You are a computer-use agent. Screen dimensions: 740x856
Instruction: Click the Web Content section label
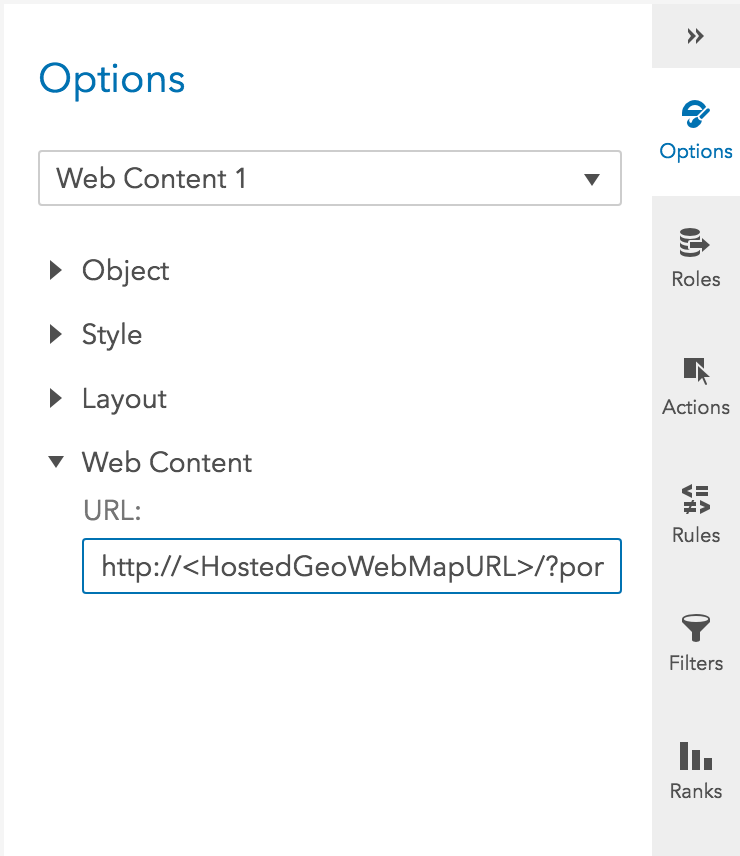coord(166,463)
